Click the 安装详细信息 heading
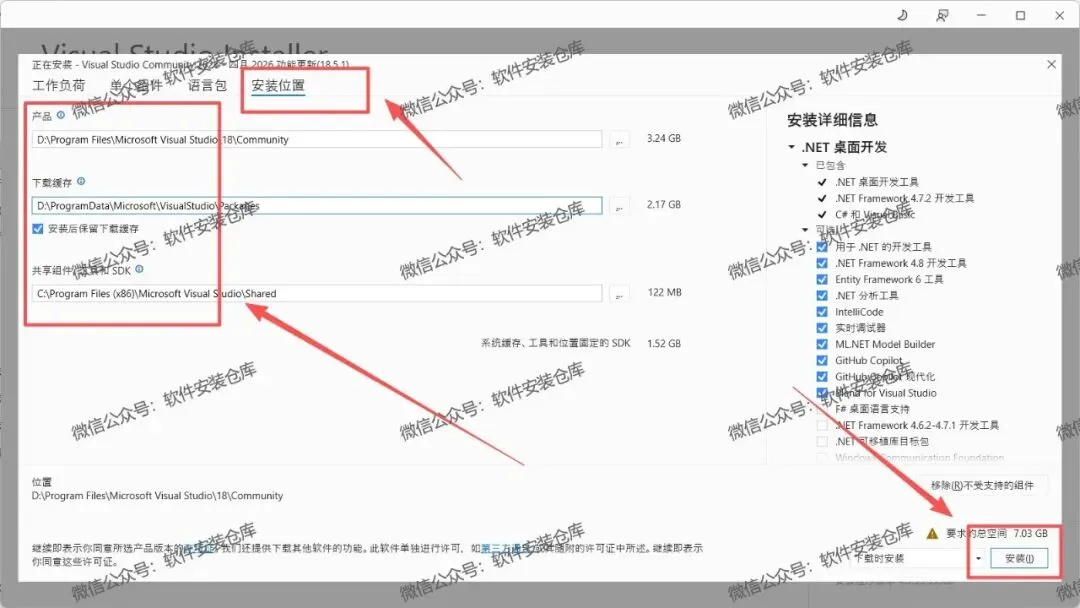The width and height of the screenshot is (1080, 608). click(832, 120)
